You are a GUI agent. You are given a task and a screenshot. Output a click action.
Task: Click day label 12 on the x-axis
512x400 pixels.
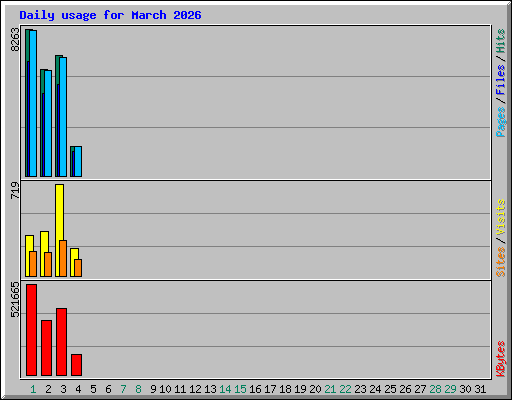195,389
